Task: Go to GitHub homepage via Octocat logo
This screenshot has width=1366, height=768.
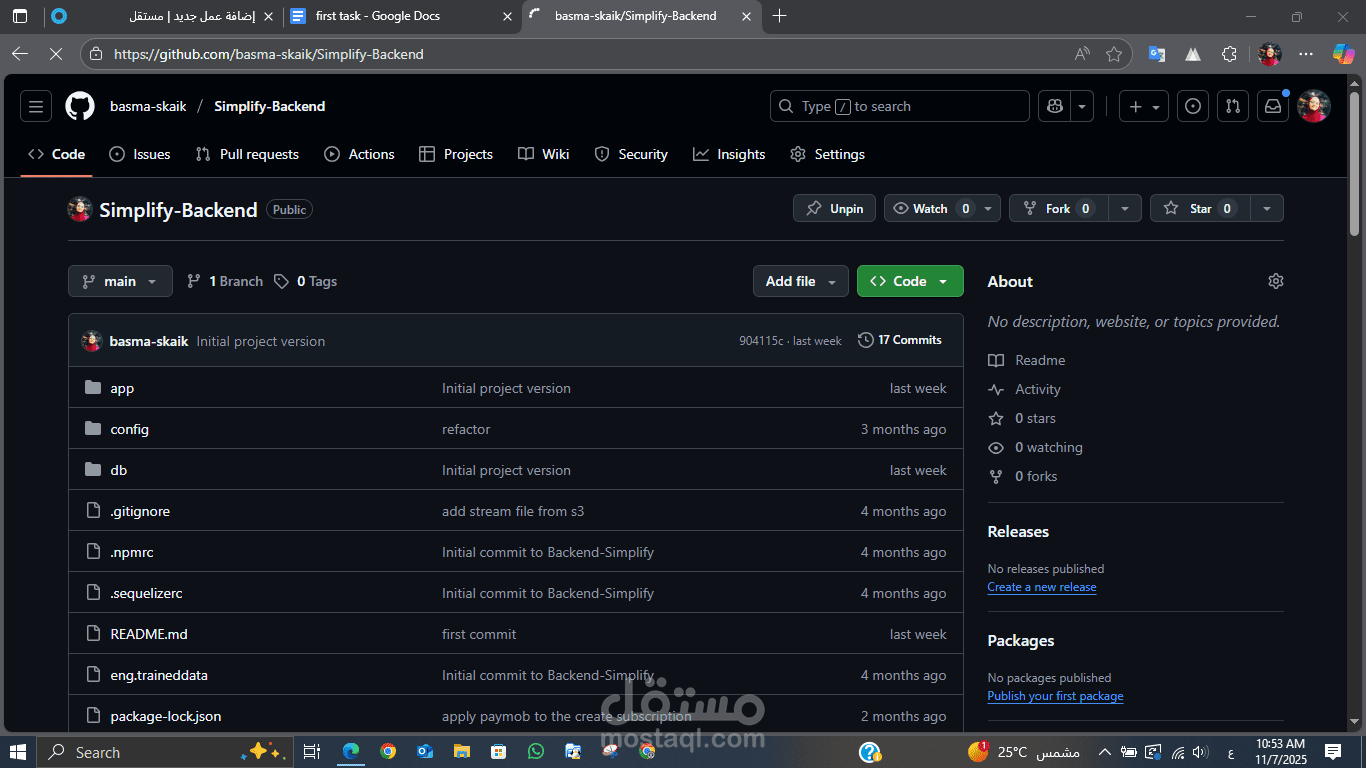Action: point(80,106)
